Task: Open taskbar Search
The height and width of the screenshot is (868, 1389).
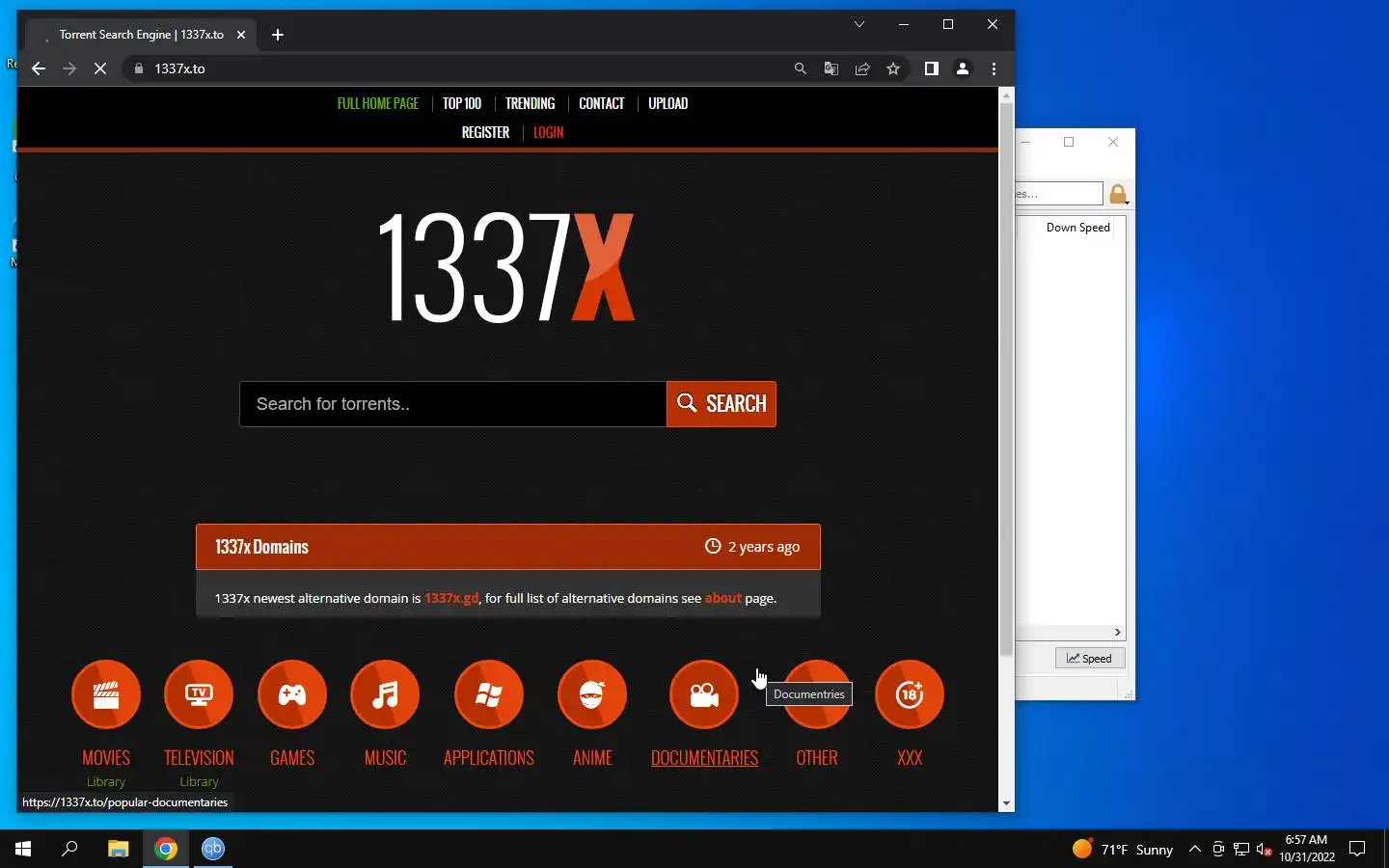Action: click(69, 849)
